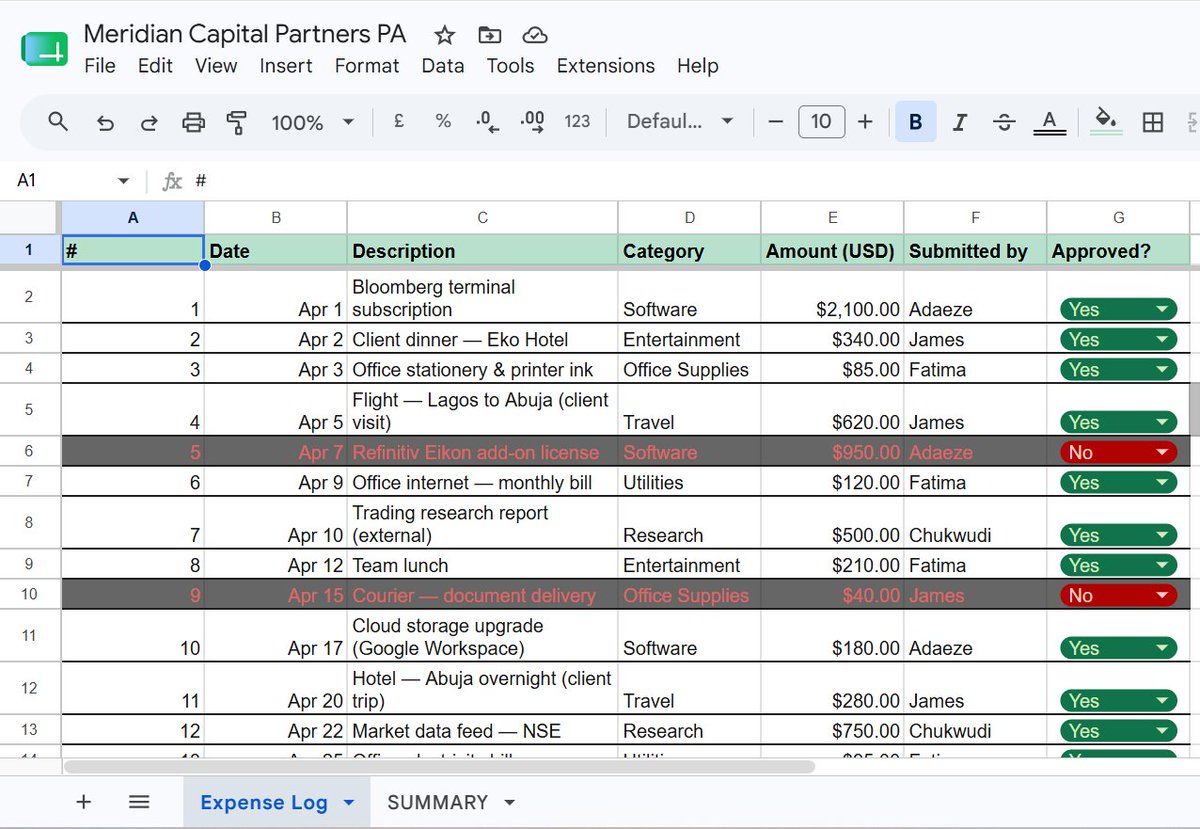Open the zoom 100% dropdown

tap(312, 122)
